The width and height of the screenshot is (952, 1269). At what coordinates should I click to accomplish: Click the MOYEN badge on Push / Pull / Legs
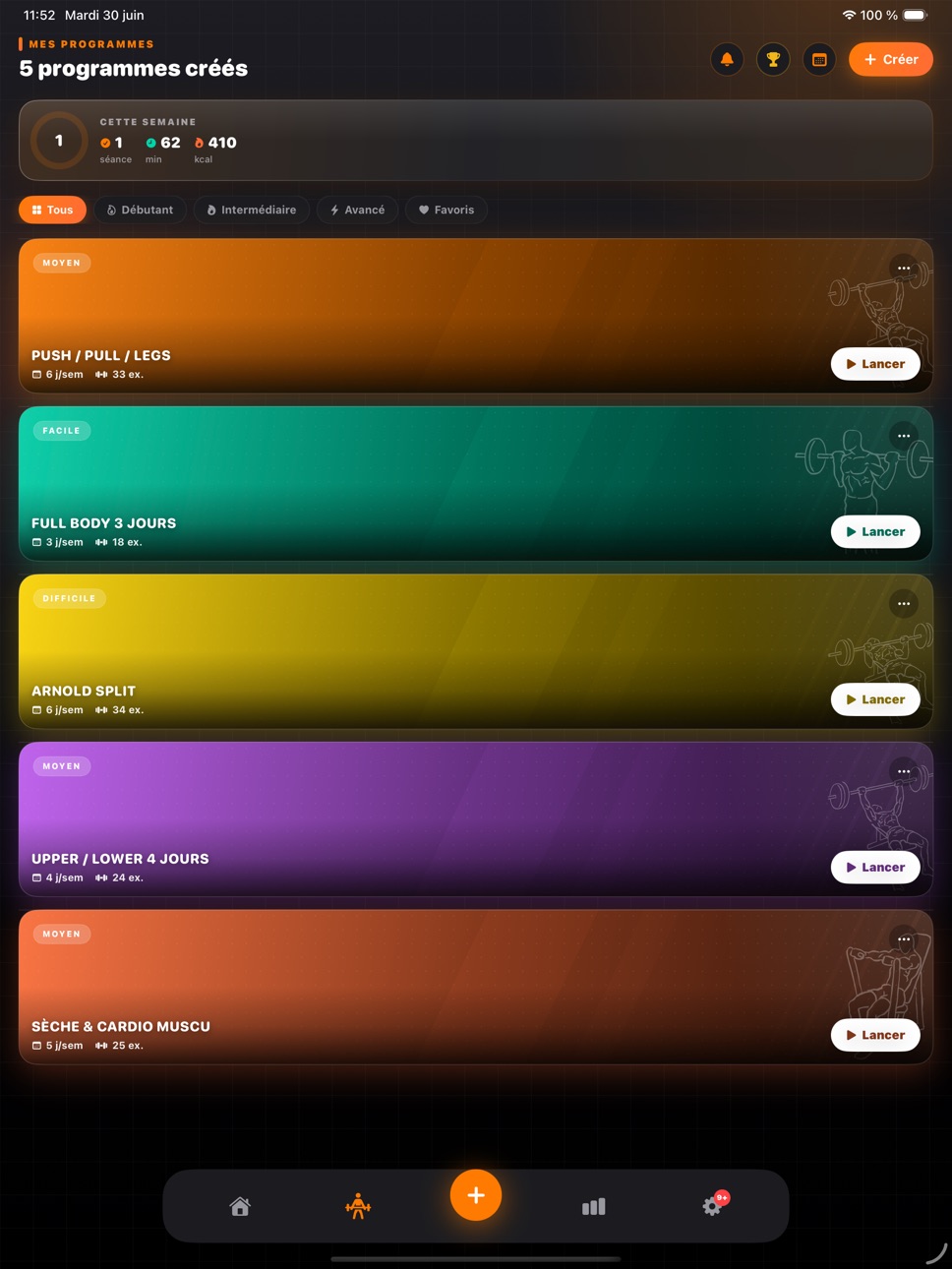[x=62, y=263]
